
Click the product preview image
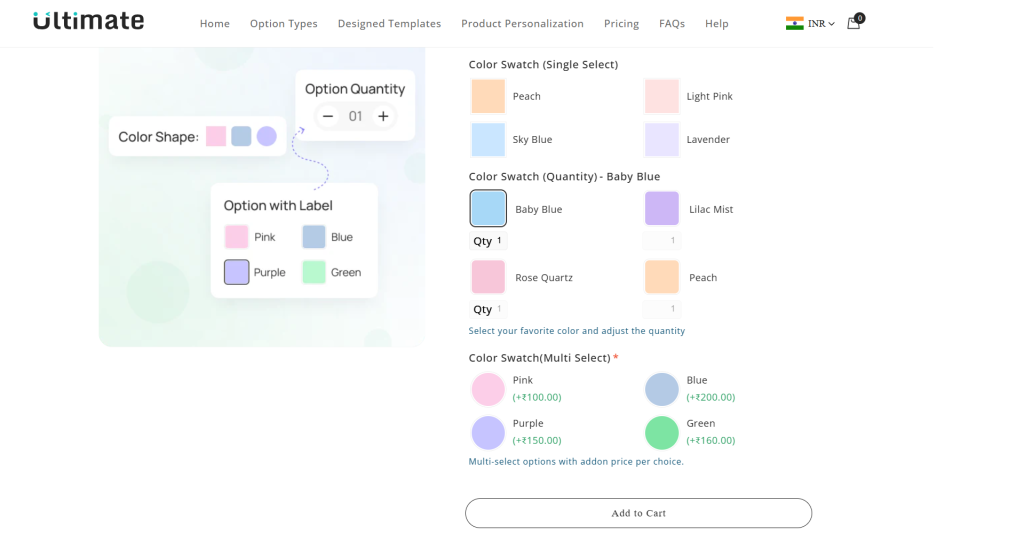(x=262, y=196)
